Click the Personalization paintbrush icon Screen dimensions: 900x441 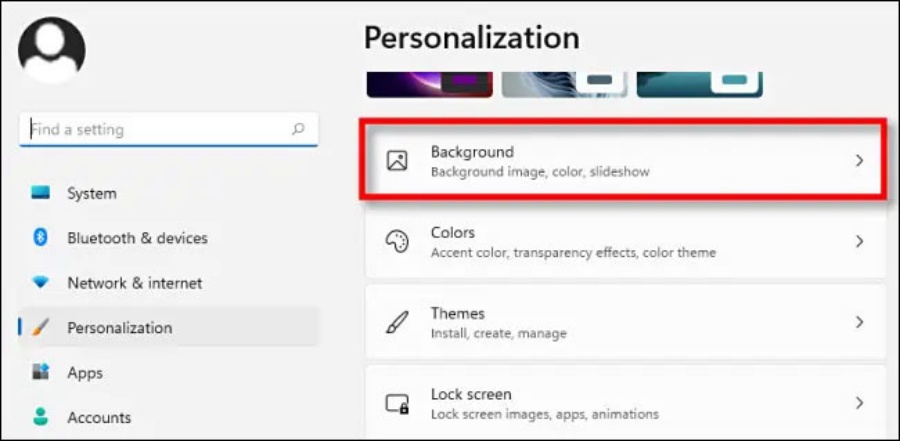[x=40, y=327]
